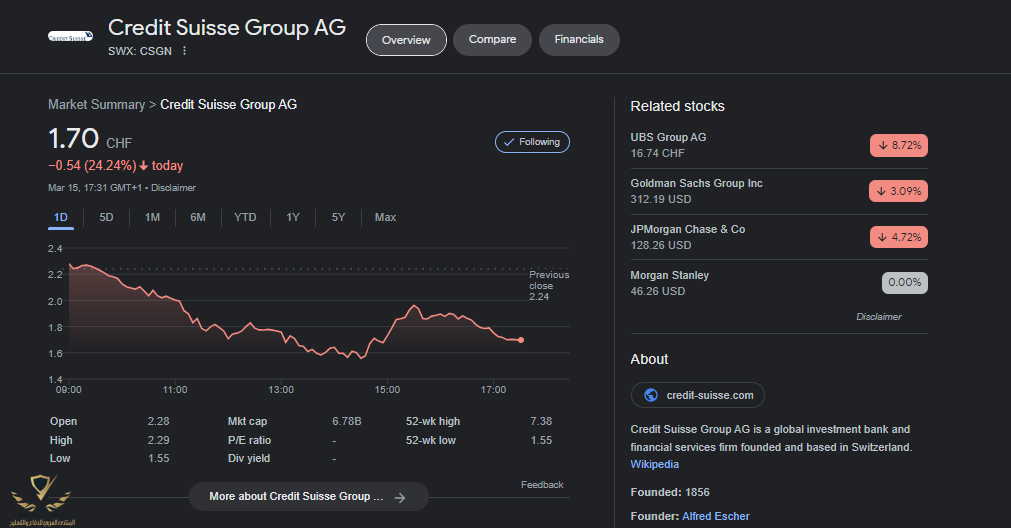
Task: Click the JPMorgan 4.72% decline badge
Action: click(x=899, y=237)
